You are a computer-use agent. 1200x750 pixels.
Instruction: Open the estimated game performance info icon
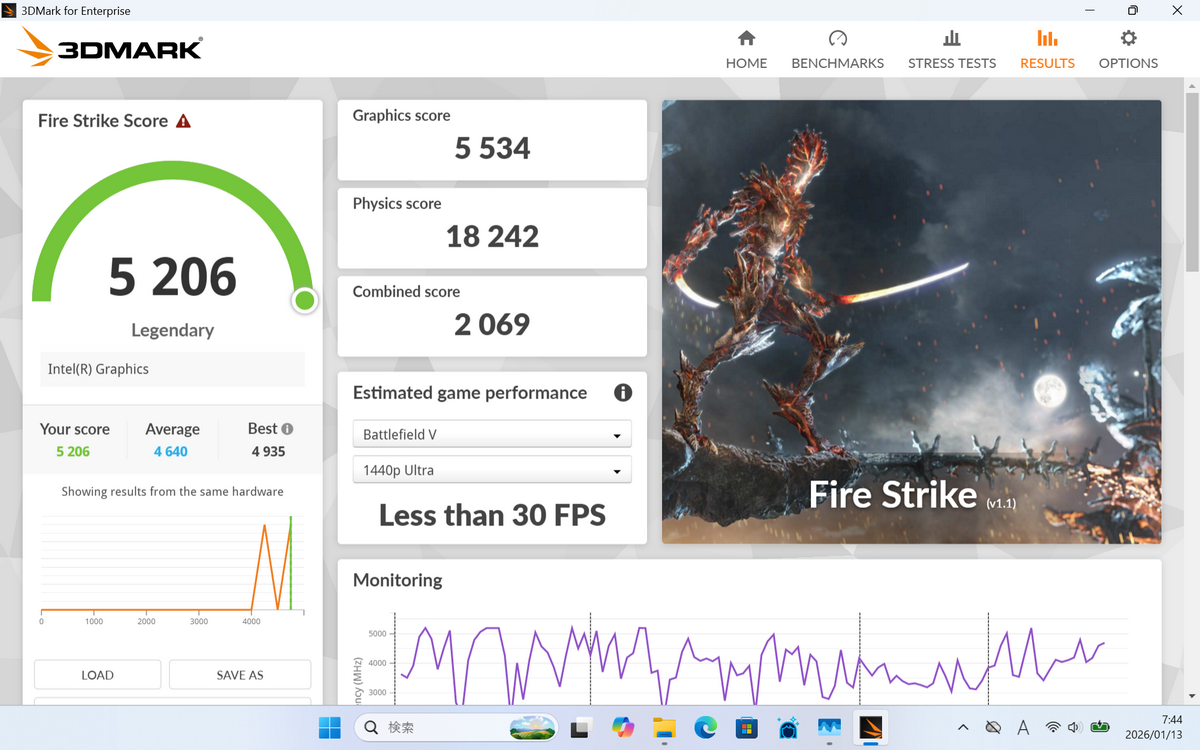(x=623, y=392)
